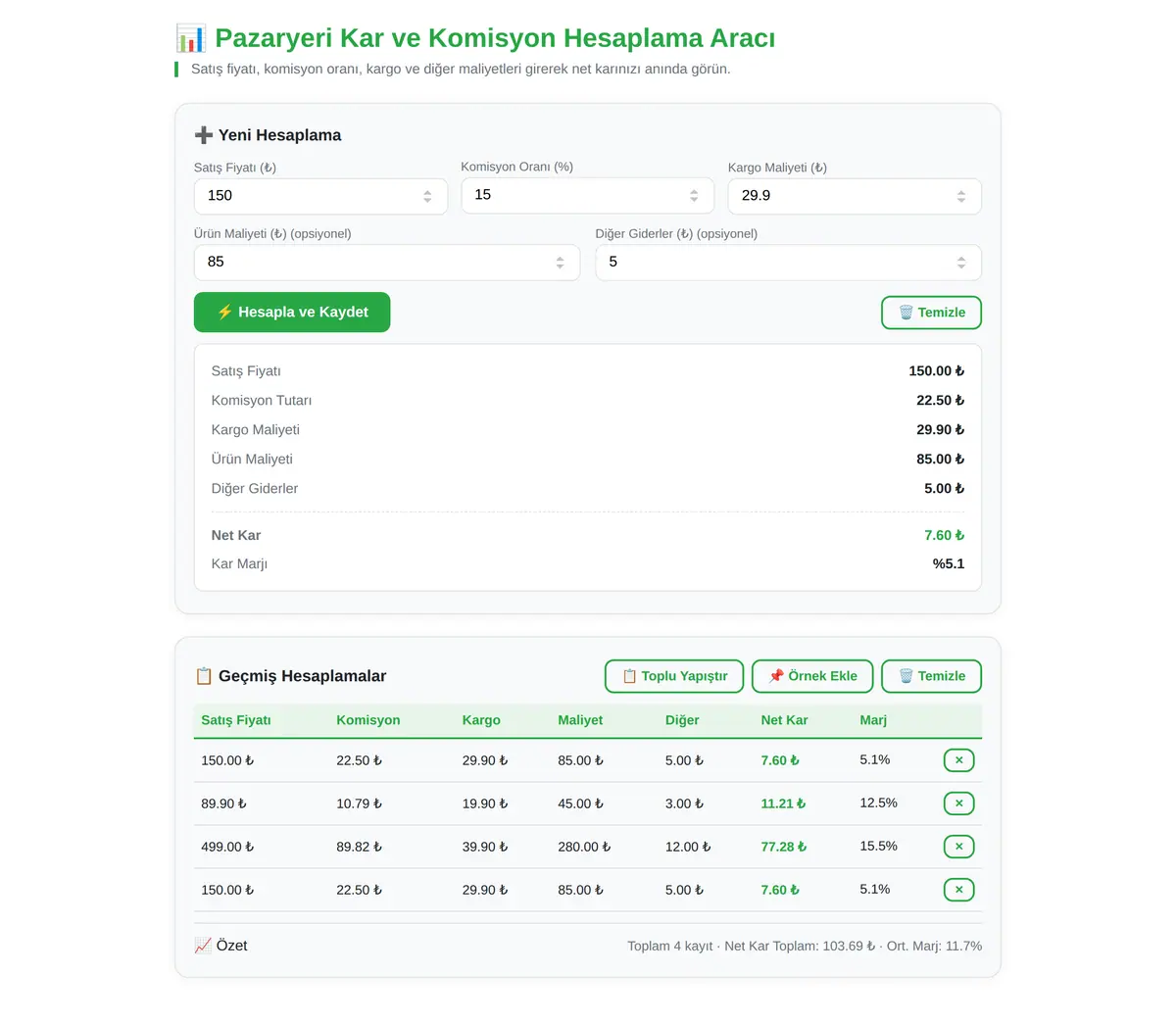Viewport: 1176px width, 1022px height.
Task: Focus the Satış Fiyatı input showing 150
Action: pos(320,196)
